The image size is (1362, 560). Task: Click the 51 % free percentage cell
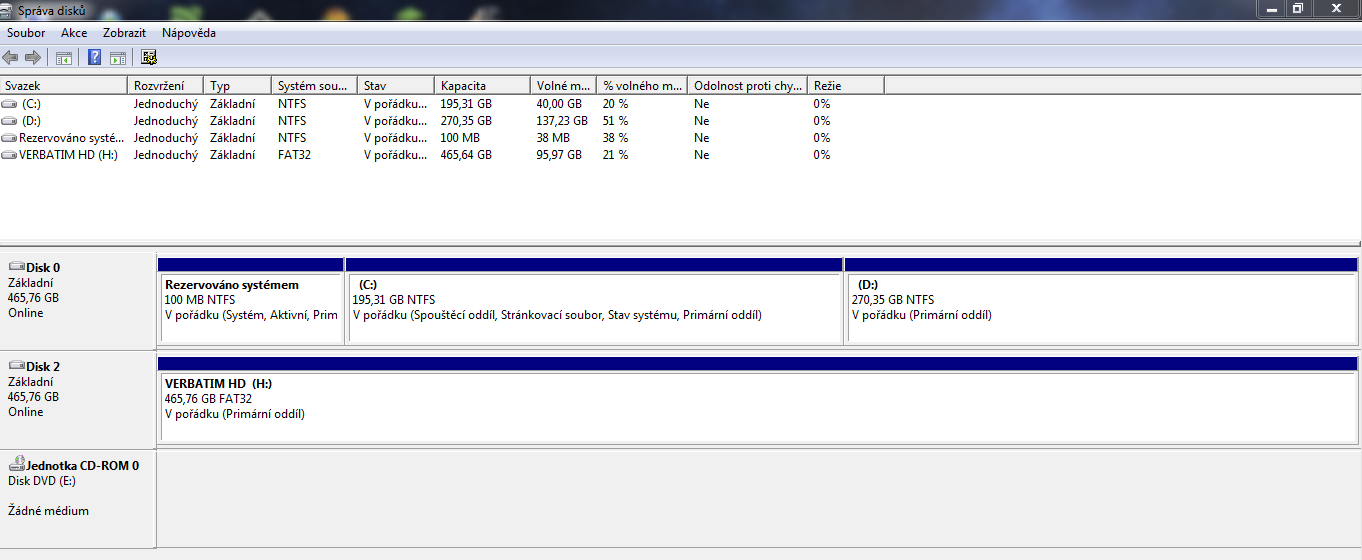[x=615, y=121]
